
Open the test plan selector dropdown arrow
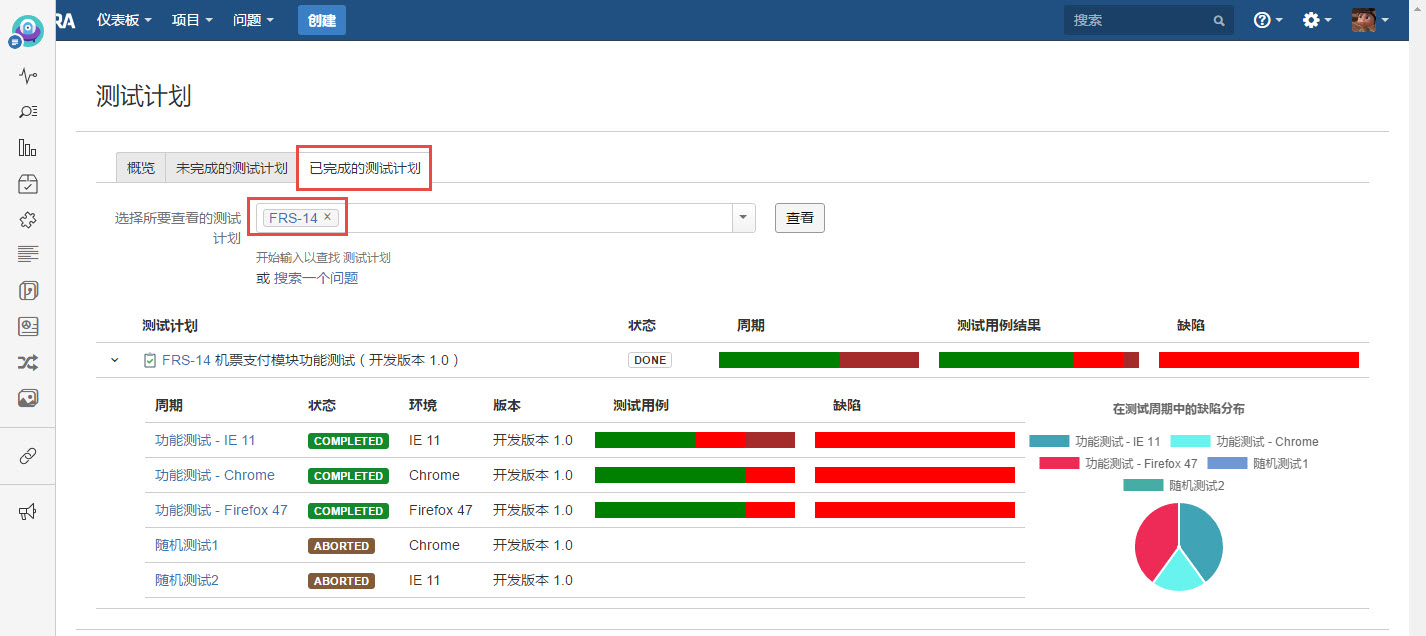coord(744,218)
